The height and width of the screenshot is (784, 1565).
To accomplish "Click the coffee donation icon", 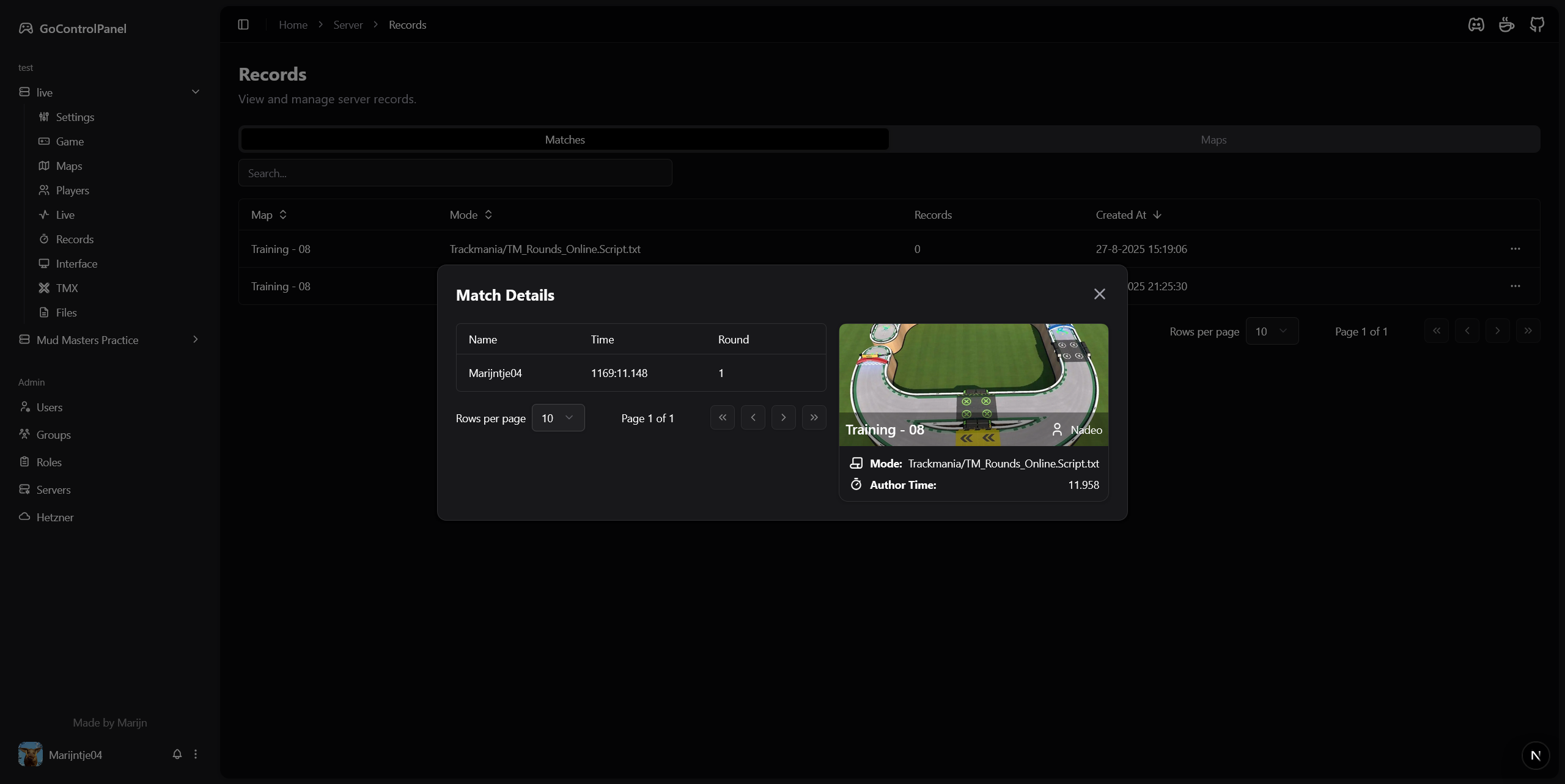I will coord(1506,24).
